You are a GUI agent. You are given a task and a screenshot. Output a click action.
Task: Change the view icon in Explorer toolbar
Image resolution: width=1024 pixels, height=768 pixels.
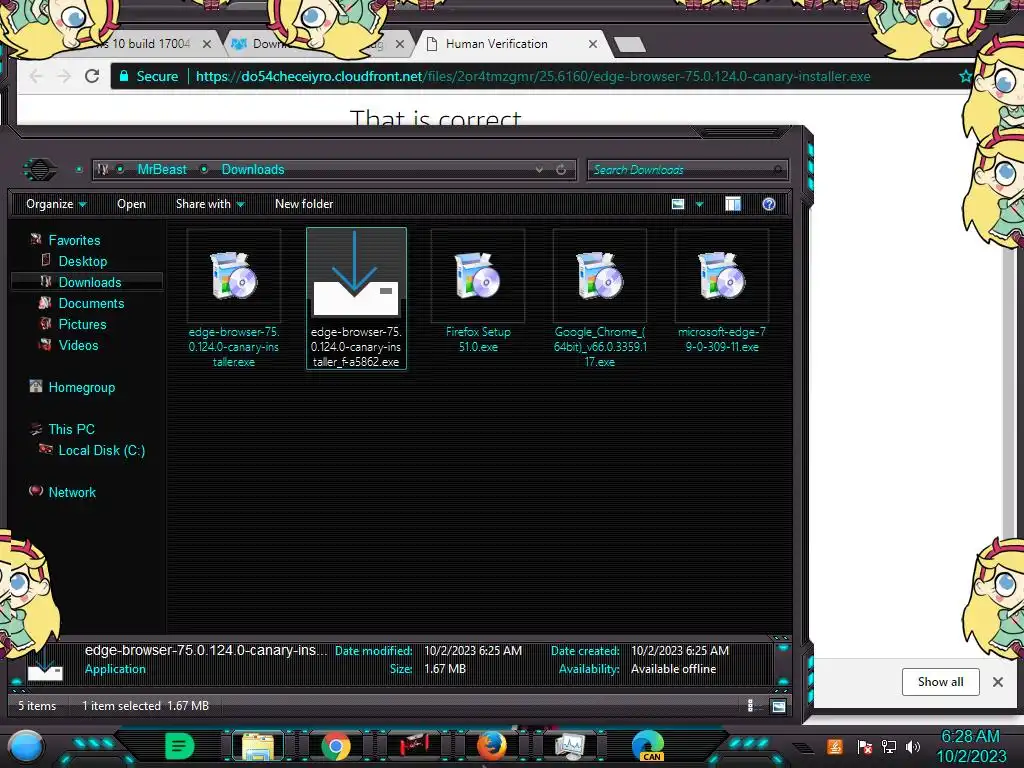(x=678, y=204)
